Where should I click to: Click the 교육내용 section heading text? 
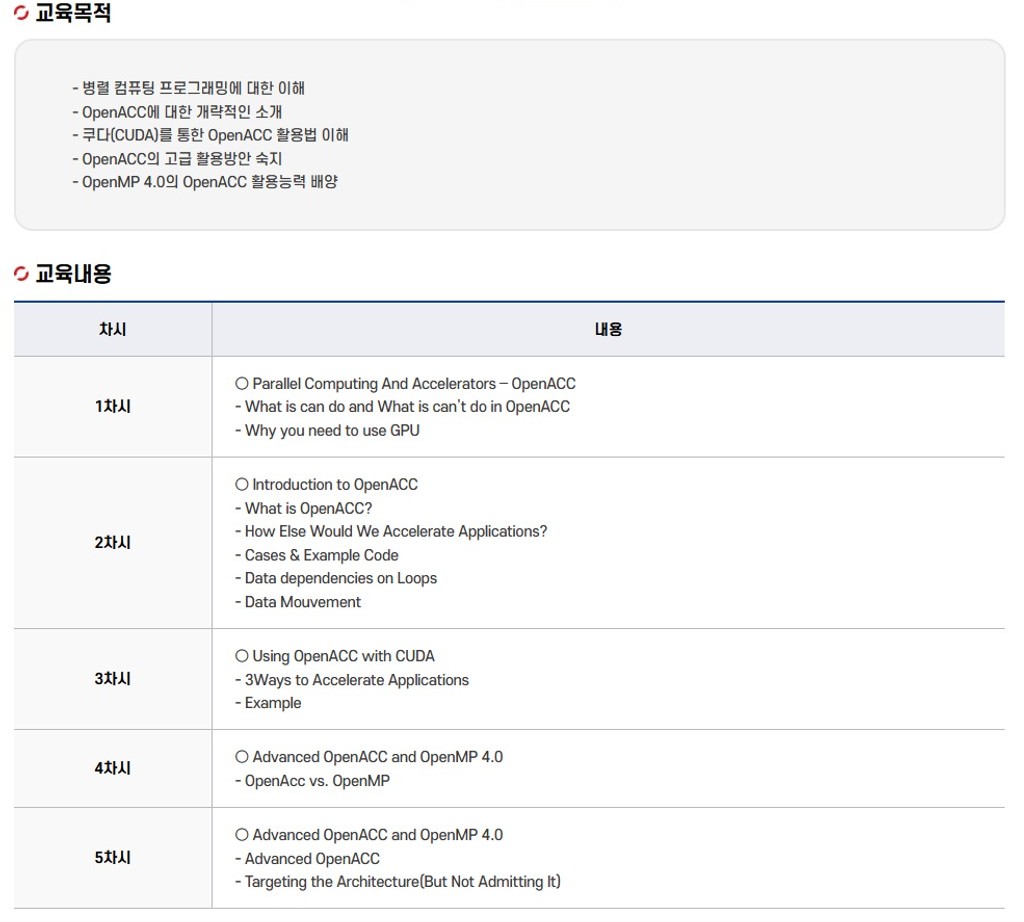click(73, 274)
